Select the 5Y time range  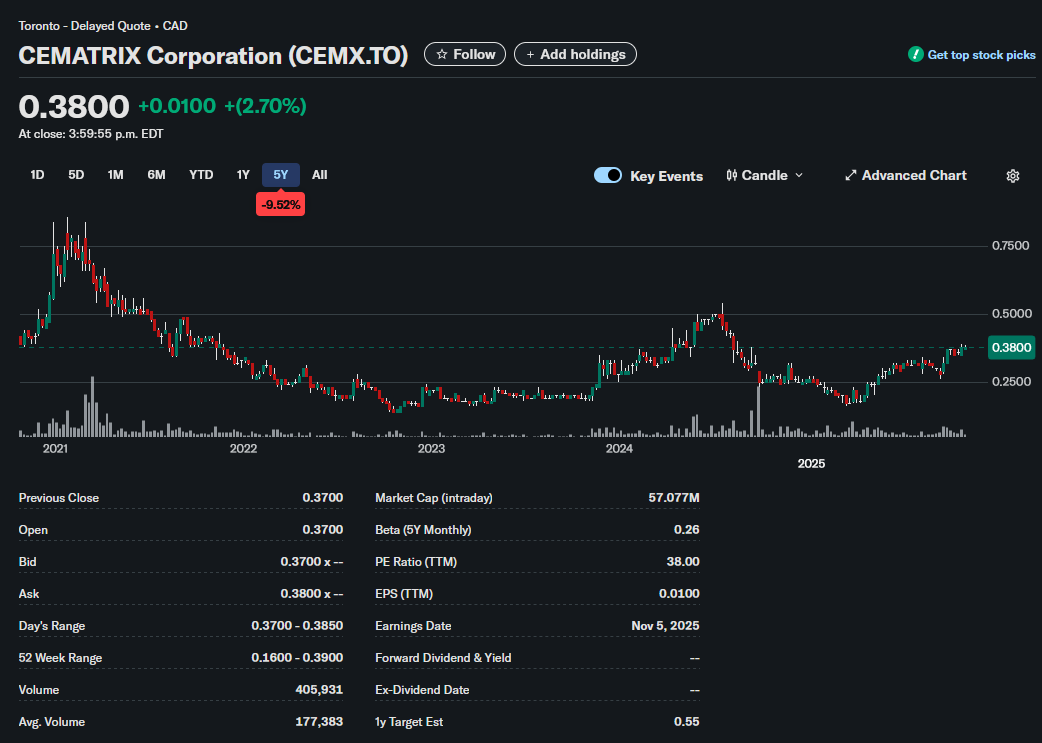click(280, 175)
